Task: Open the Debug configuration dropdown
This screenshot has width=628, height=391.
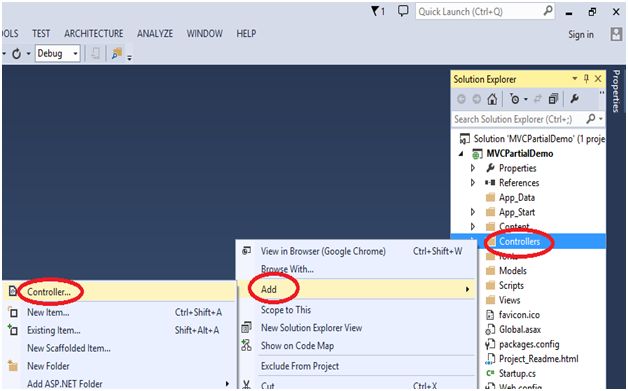Action: (58, 53)
